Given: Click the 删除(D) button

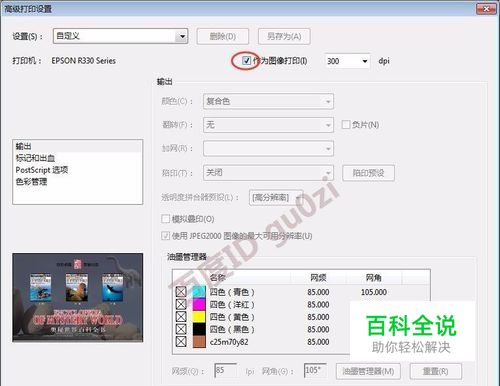Looking at the screenshot, I should click(x=223, y=36).
